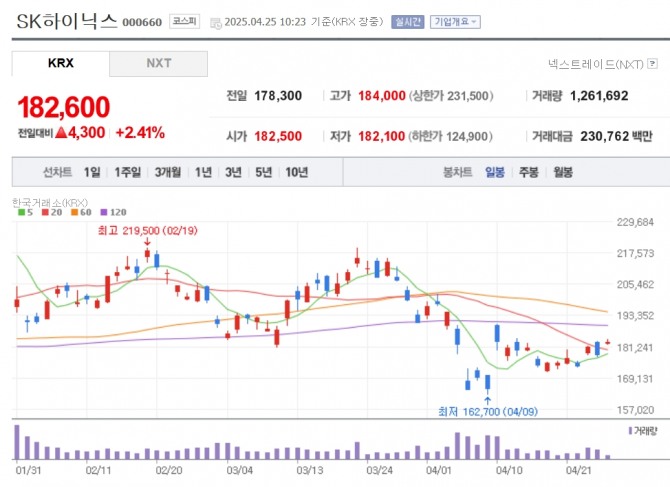Select the 3년 line chart period
Screen dimensions: 670x487
(x=233, y=172)
